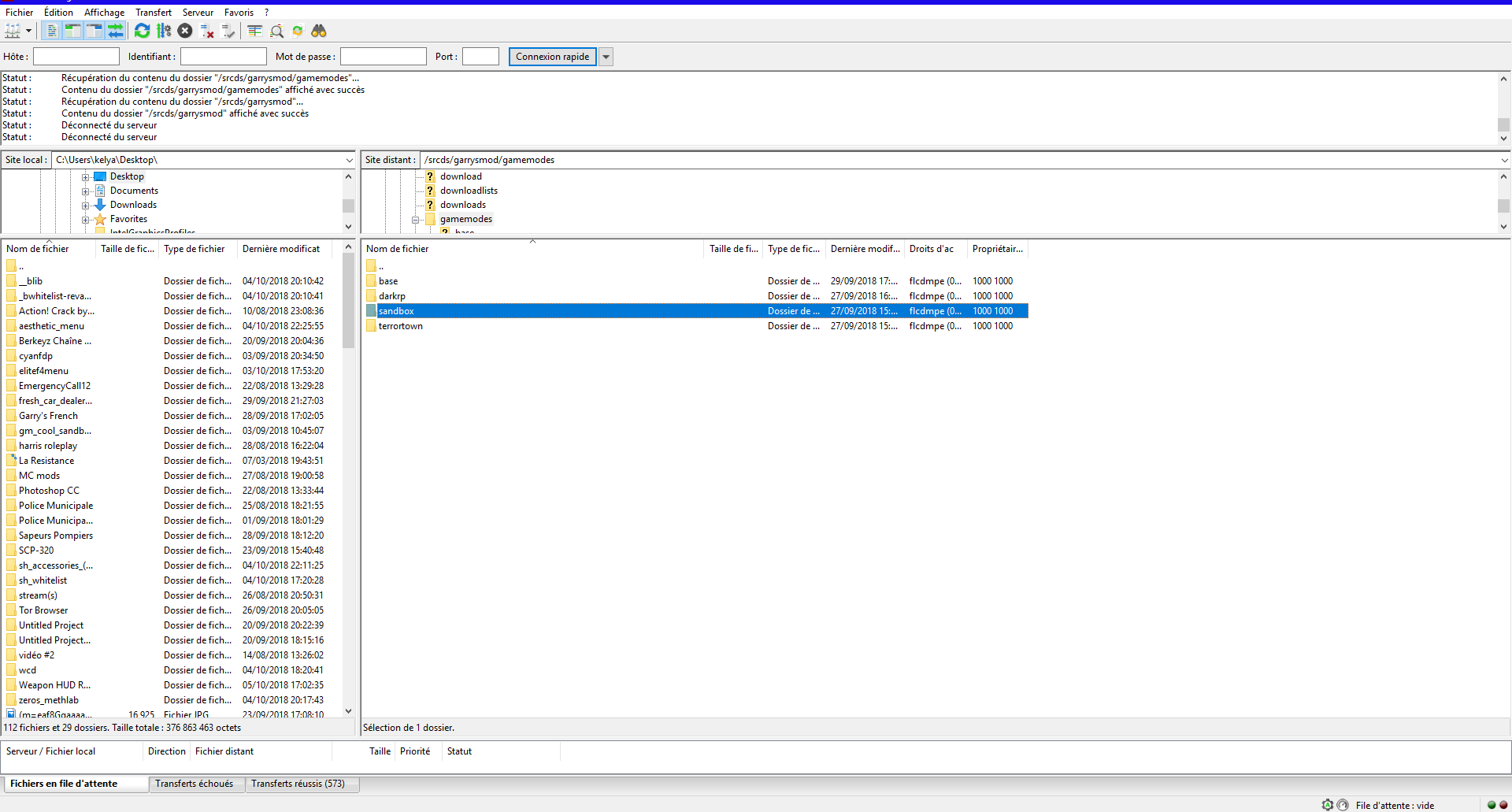Refresh the file and folder lists
Screen dimensions: 1512x812
[142, 31]
